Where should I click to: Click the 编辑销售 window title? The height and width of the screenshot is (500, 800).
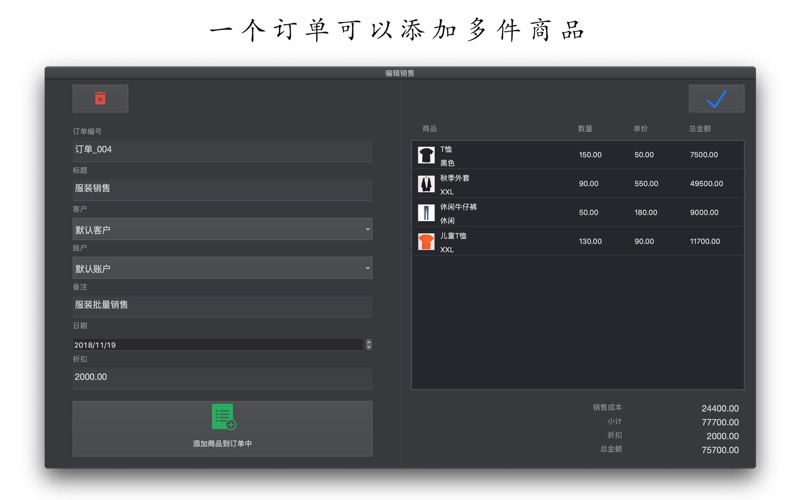pyautogui.click(x=400, y=73)
